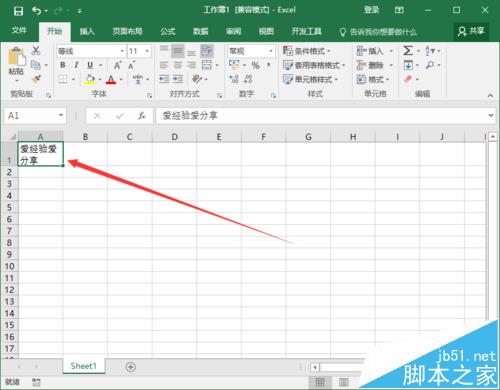Switch to the Formulas tab
The image size is (500, 390).
(x=168, y=32)
